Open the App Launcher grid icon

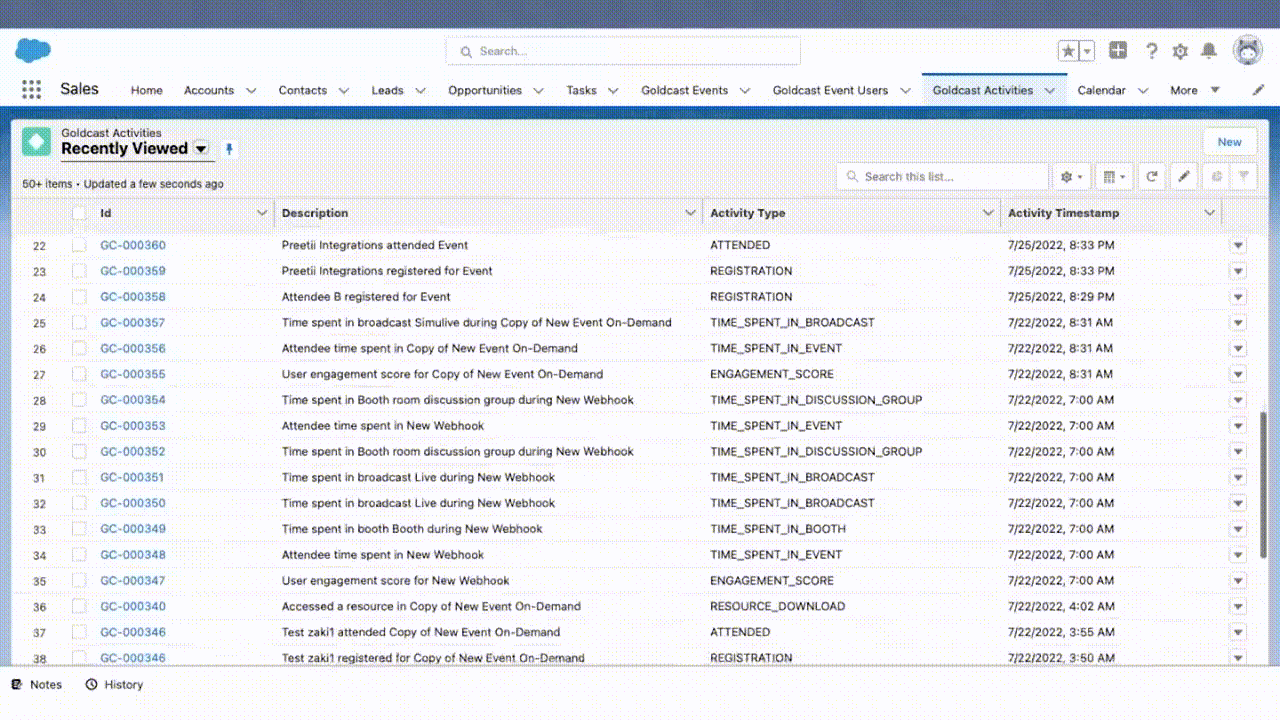[x=31, y=89]
